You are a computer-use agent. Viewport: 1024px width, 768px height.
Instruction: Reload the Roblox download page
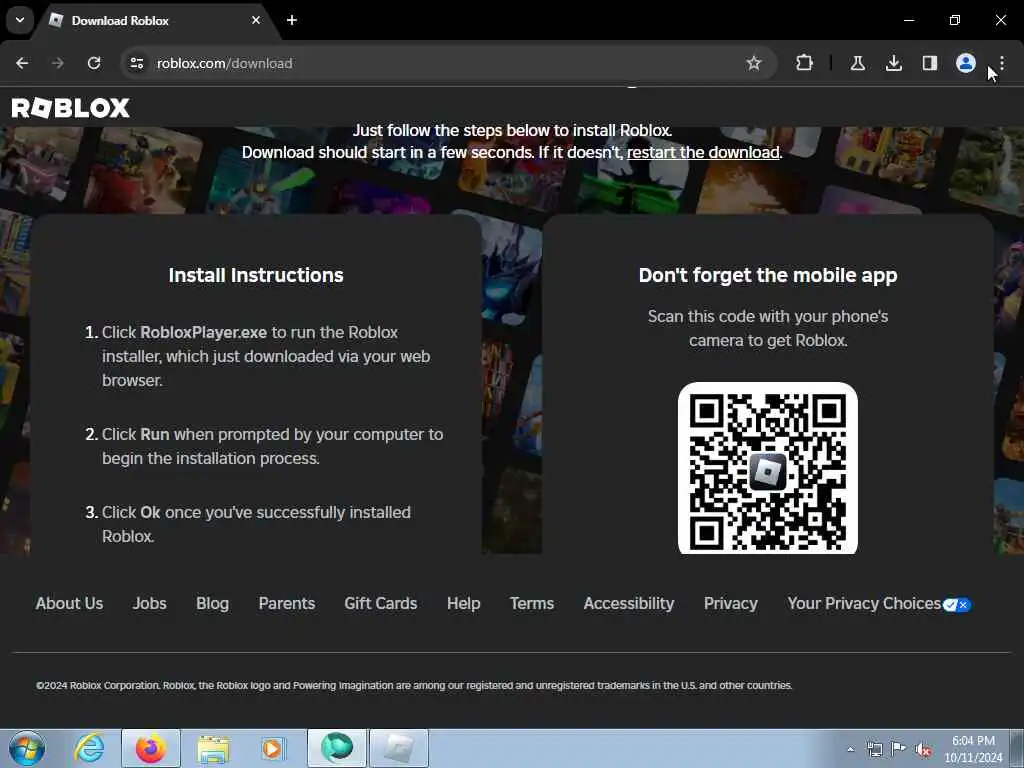click(x=94, y=63)
